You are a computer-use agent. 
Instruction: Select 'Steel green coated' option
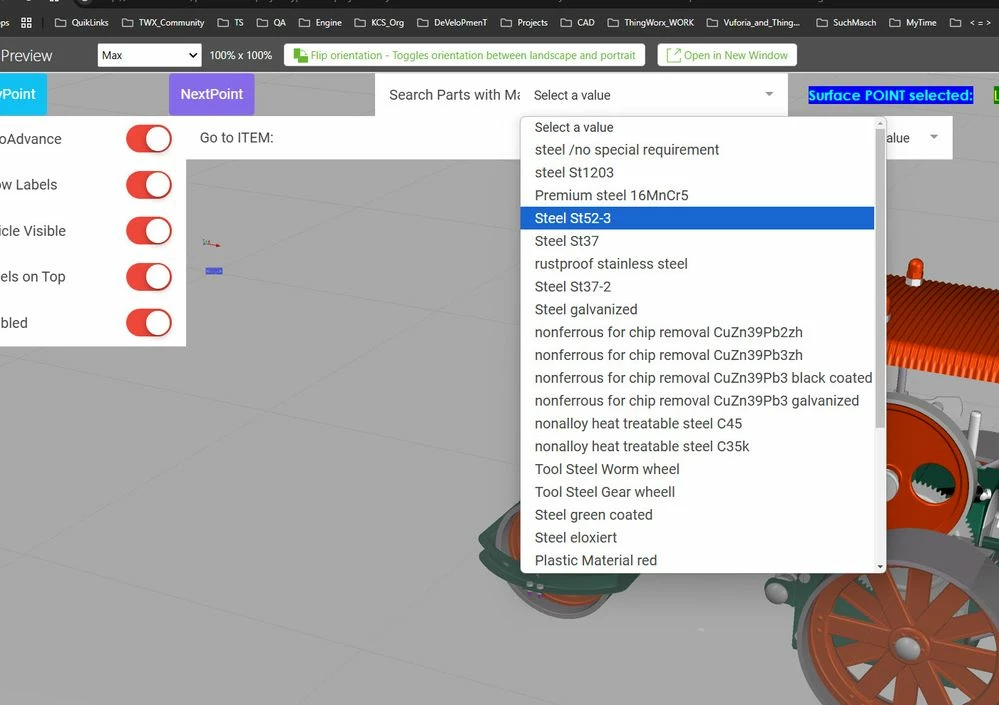click(x=697, y=515)
